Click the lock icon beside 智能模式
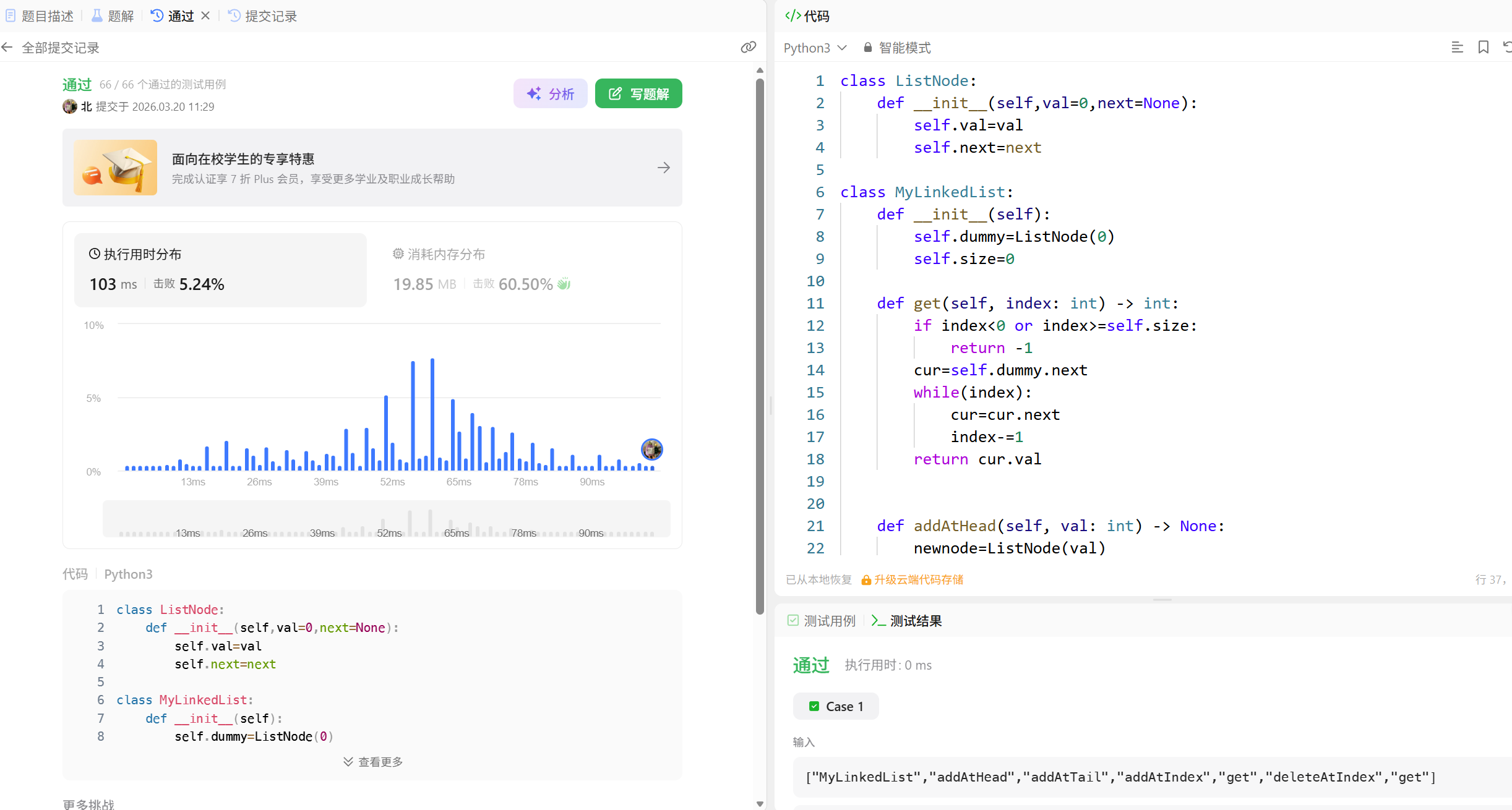1512x810 pixels. [867, 48]
